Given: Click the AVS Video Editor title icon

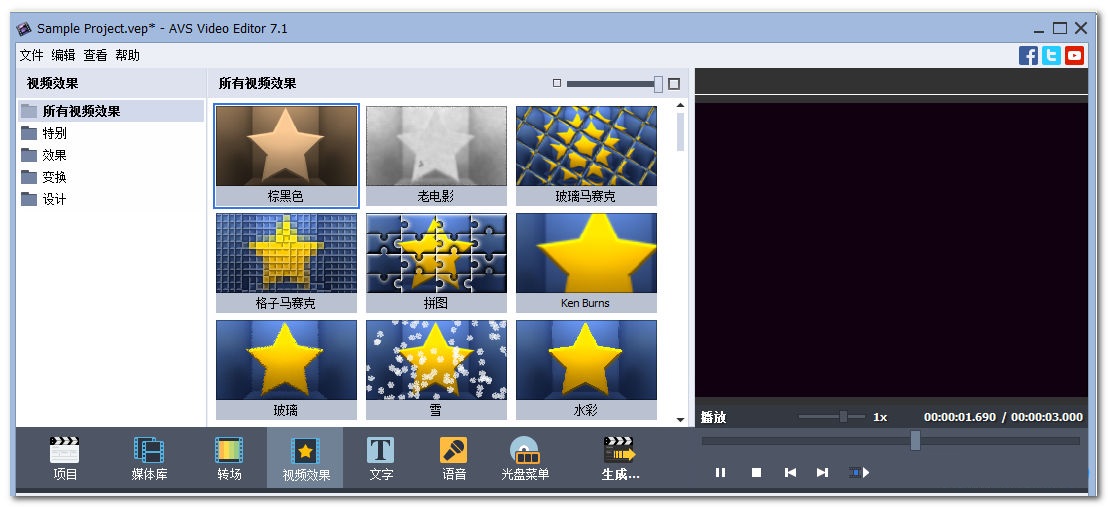Looking at the screenshot, I should point(25,28).
